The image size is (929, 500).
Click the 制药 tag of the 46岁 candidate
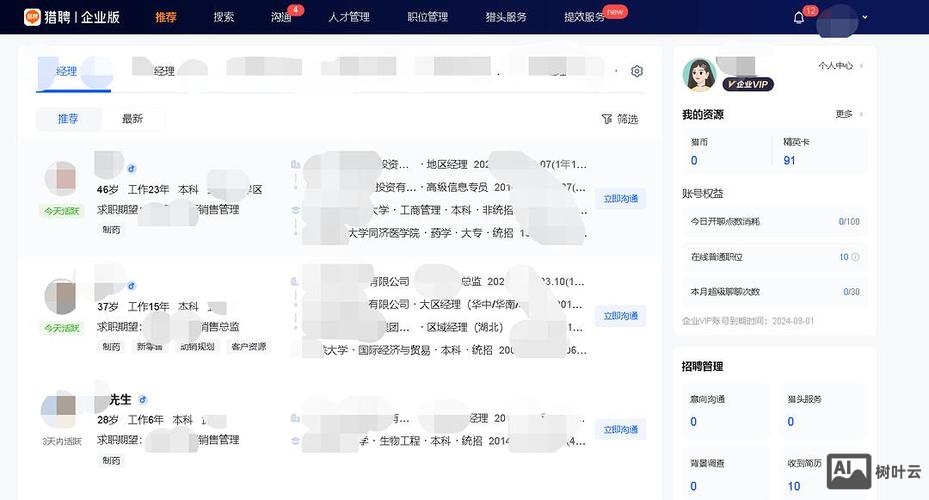[x=111, y=230]
